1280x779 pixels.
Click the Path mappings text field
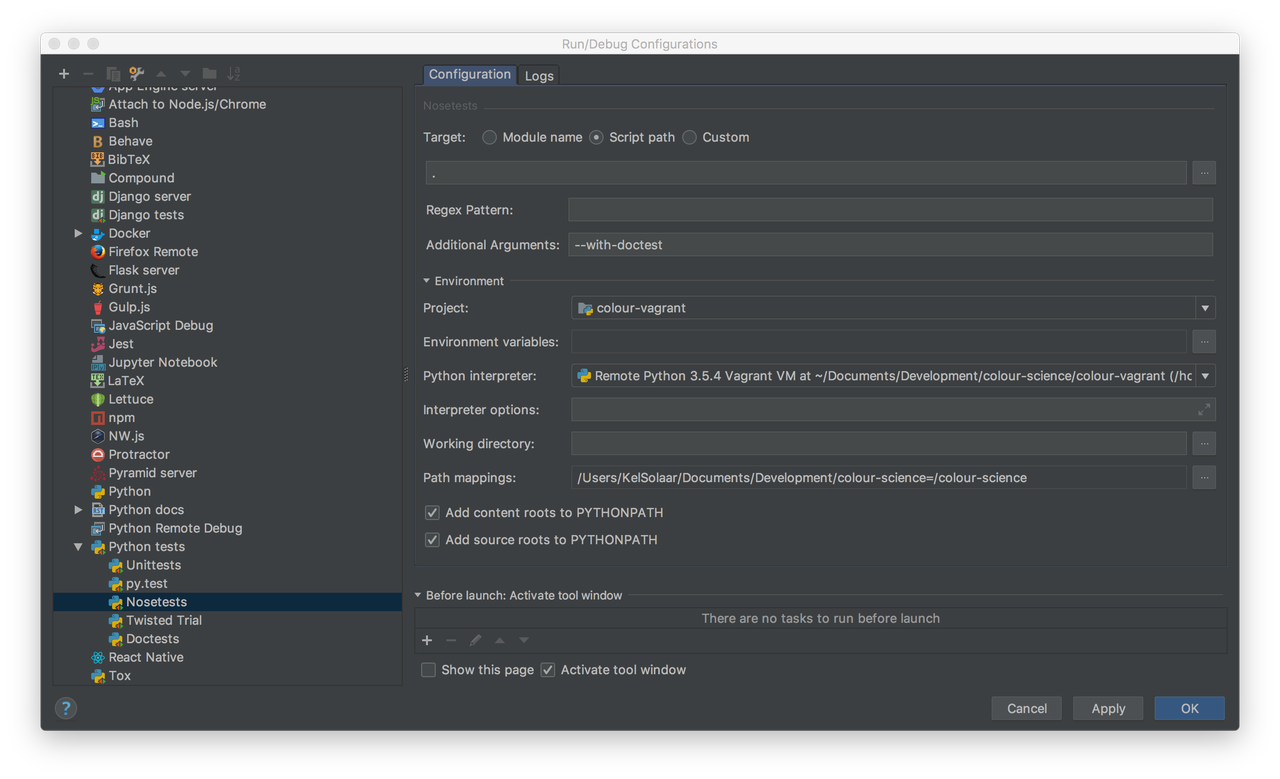[879, 478]
